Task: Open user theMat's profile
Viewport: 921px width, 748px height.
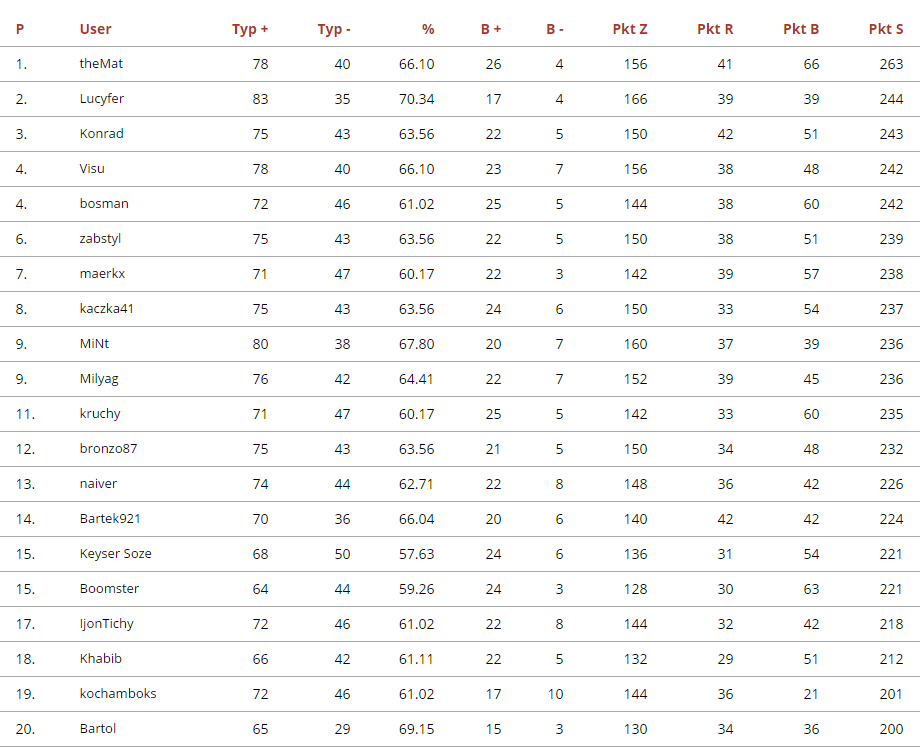Action: [102, 64]
